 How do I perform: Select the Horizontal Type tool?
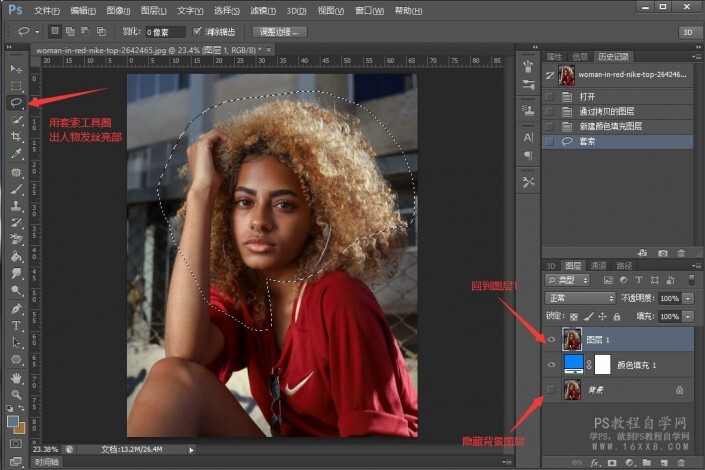click(16, 325)
